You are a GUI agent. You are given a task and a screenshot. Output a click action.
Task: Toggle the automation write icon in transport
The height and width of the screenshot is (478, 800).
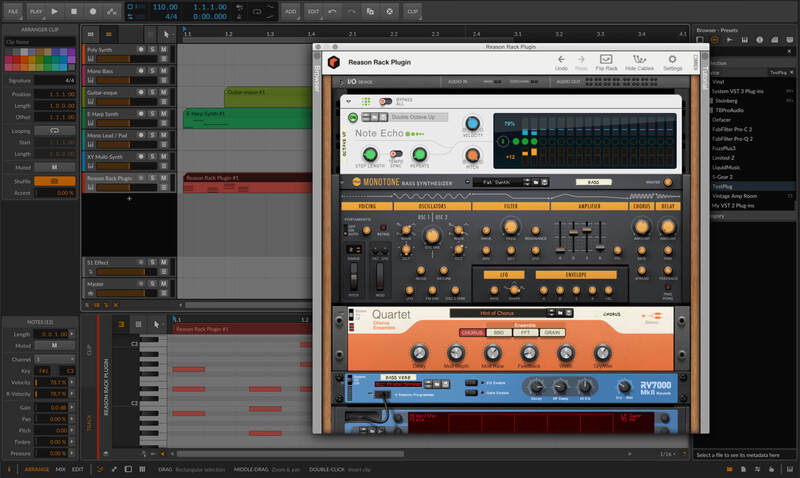111,11
